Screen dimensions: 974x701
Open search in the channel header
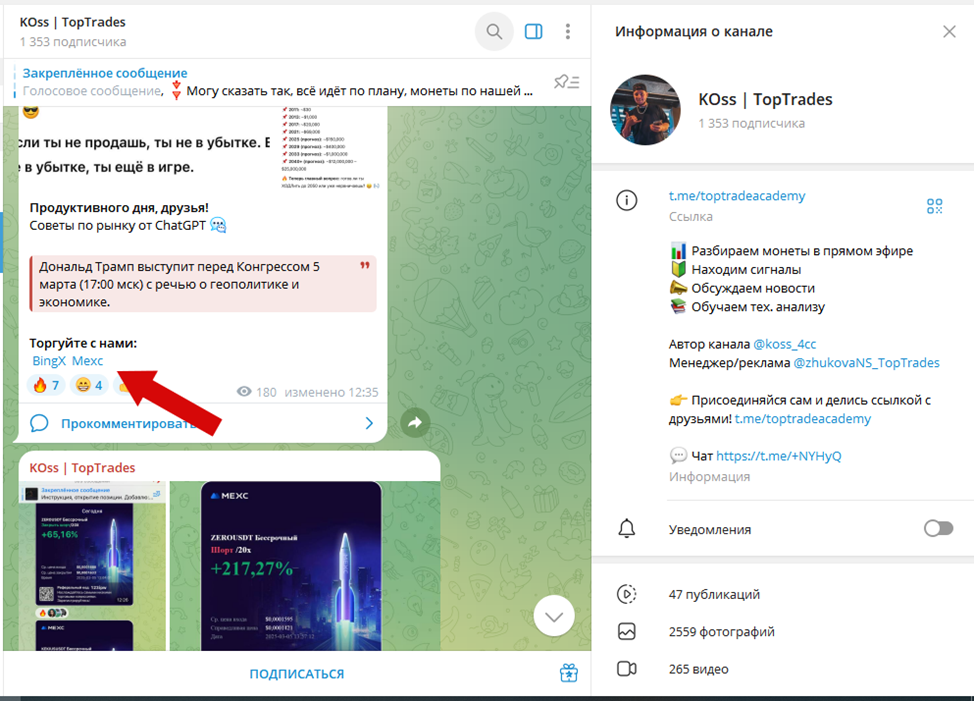494,31
